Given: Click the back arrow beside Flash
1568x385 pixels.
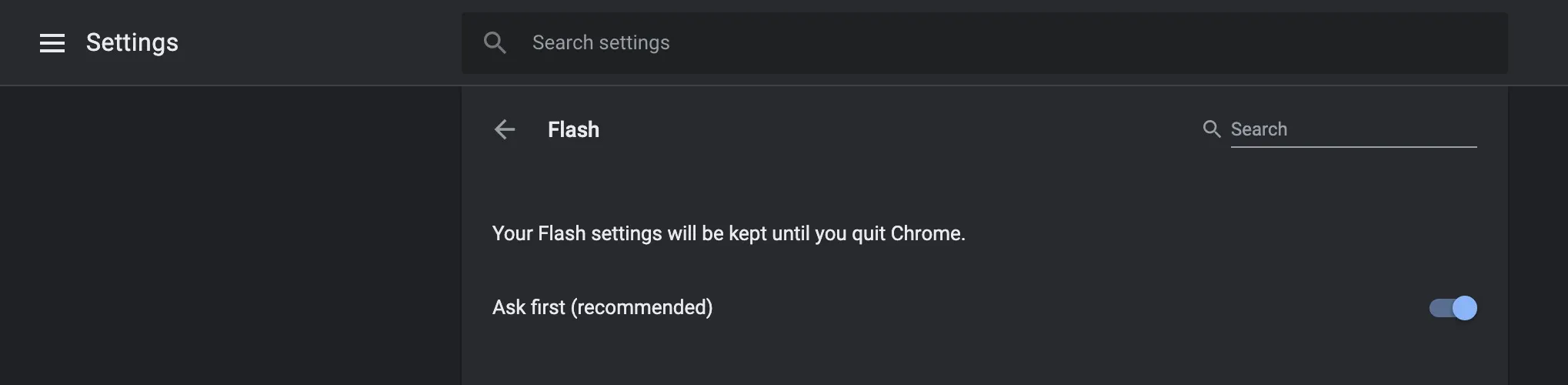Looking at the screenshot, I should [x=505, y=129].
